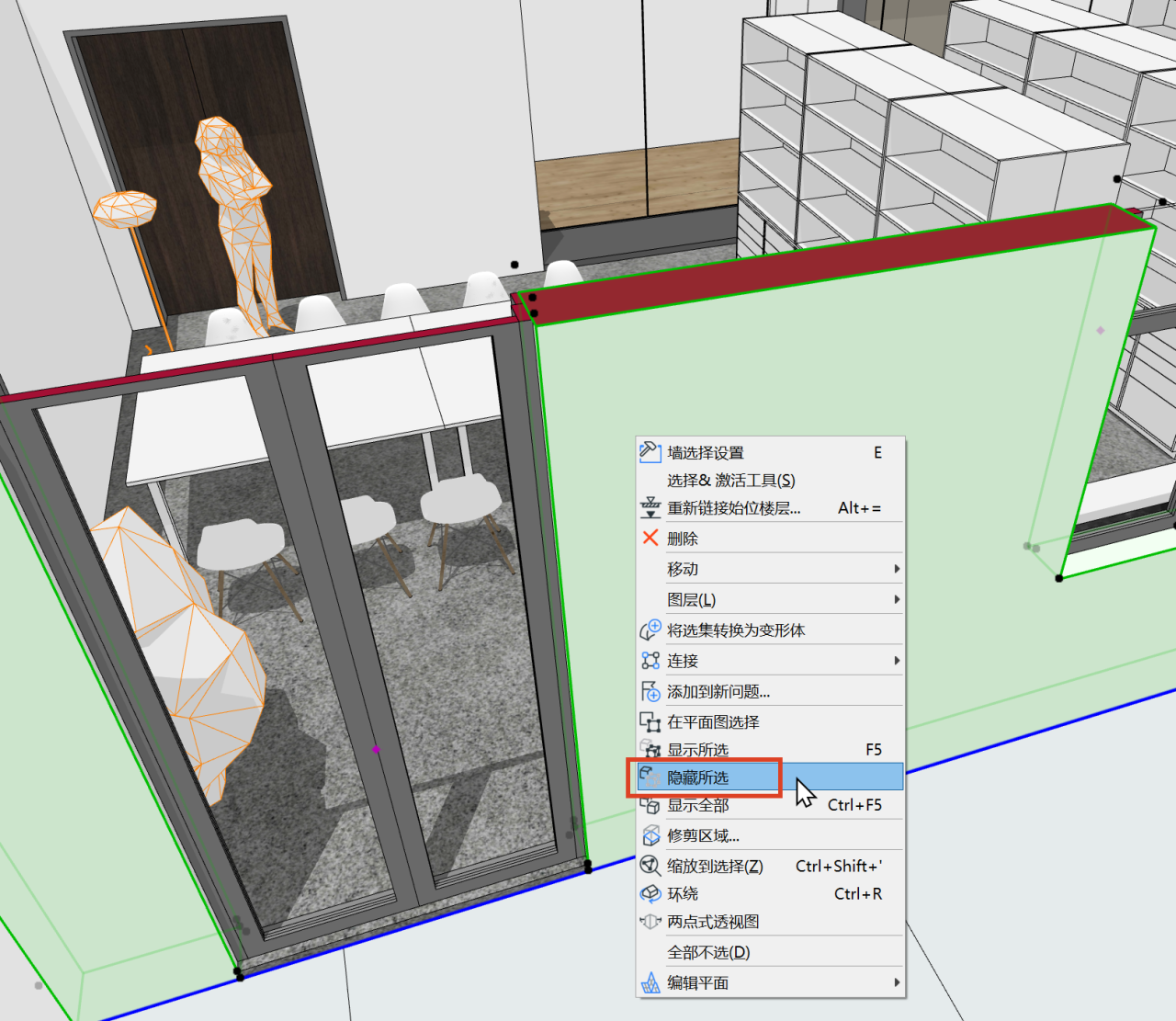
Task: Select the 重新链接始位楼层 icon
Action: (650, 507)
